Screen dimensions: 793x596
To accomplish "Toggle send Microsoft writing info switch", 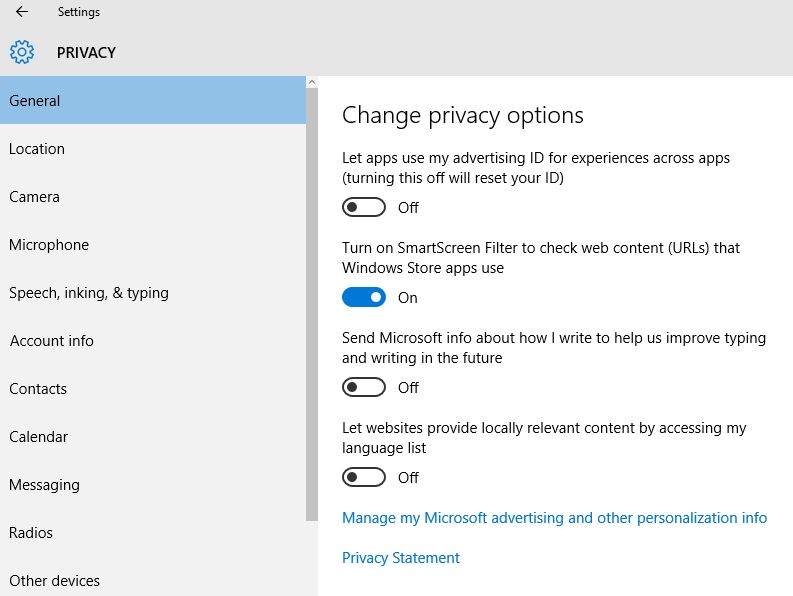I will coord(364,387).
